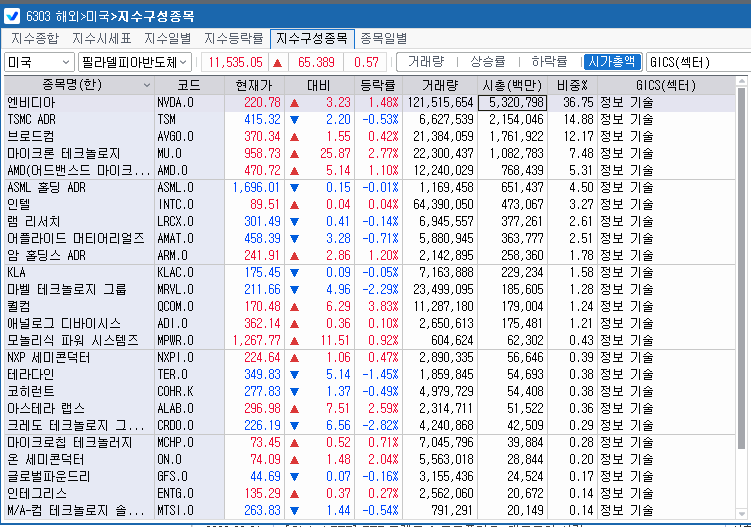Select the 코히런트 row

370,391
